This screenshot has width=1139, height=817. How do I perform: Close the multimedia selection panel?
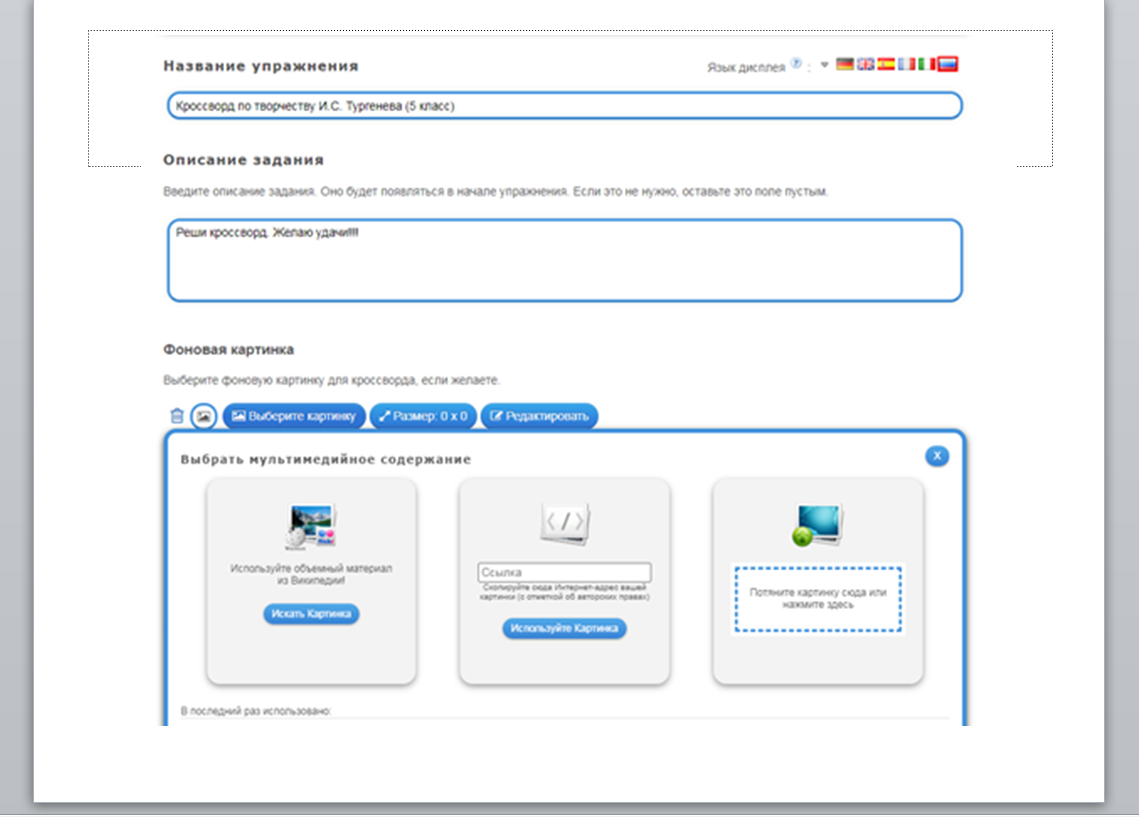coord(937,456)
